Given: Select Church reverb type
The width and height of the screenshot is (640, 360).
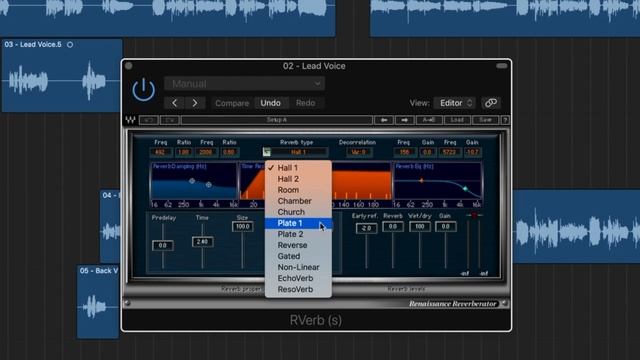Looking at the screenshot, I should pos(298,212).
